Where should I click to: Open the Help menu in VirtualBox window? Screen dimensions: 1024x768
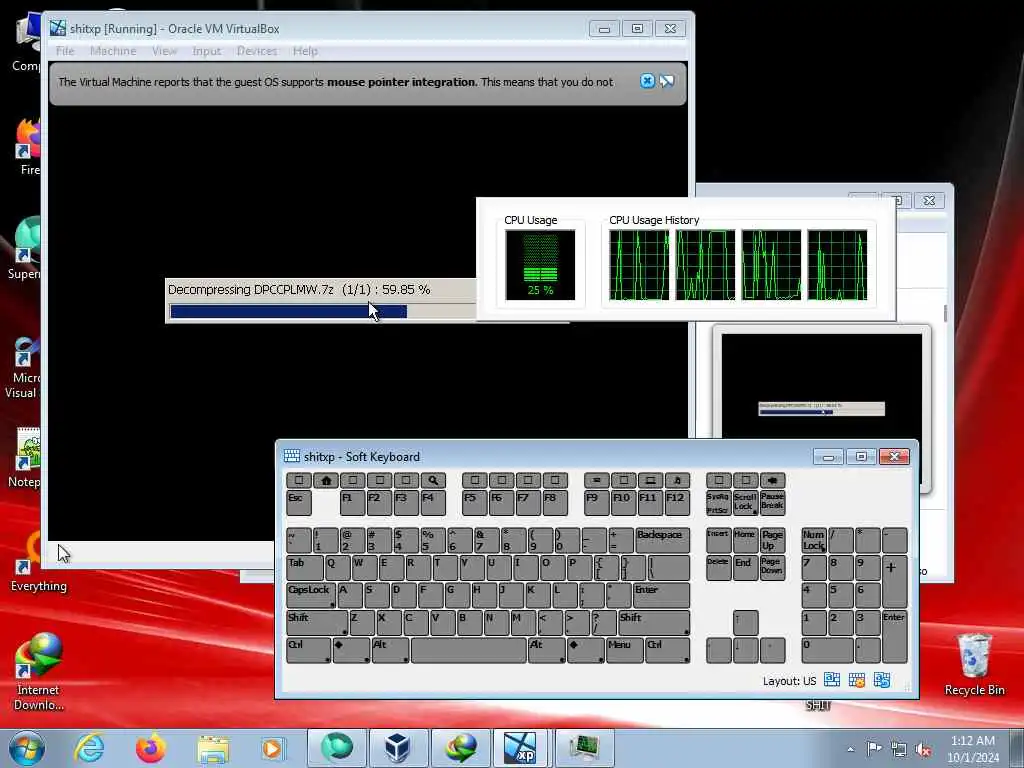coord(305,51)
